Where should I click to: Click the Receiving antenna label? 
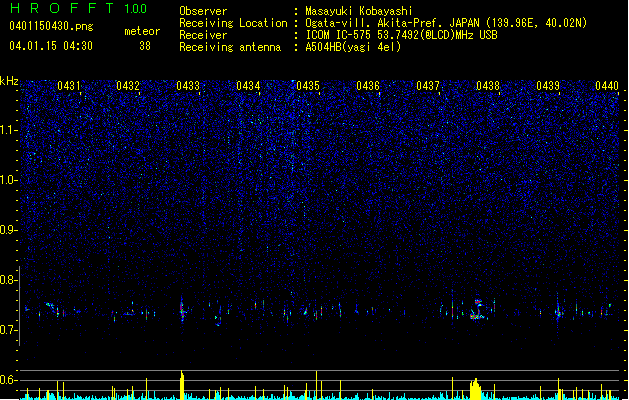click(x=230, y=47)
